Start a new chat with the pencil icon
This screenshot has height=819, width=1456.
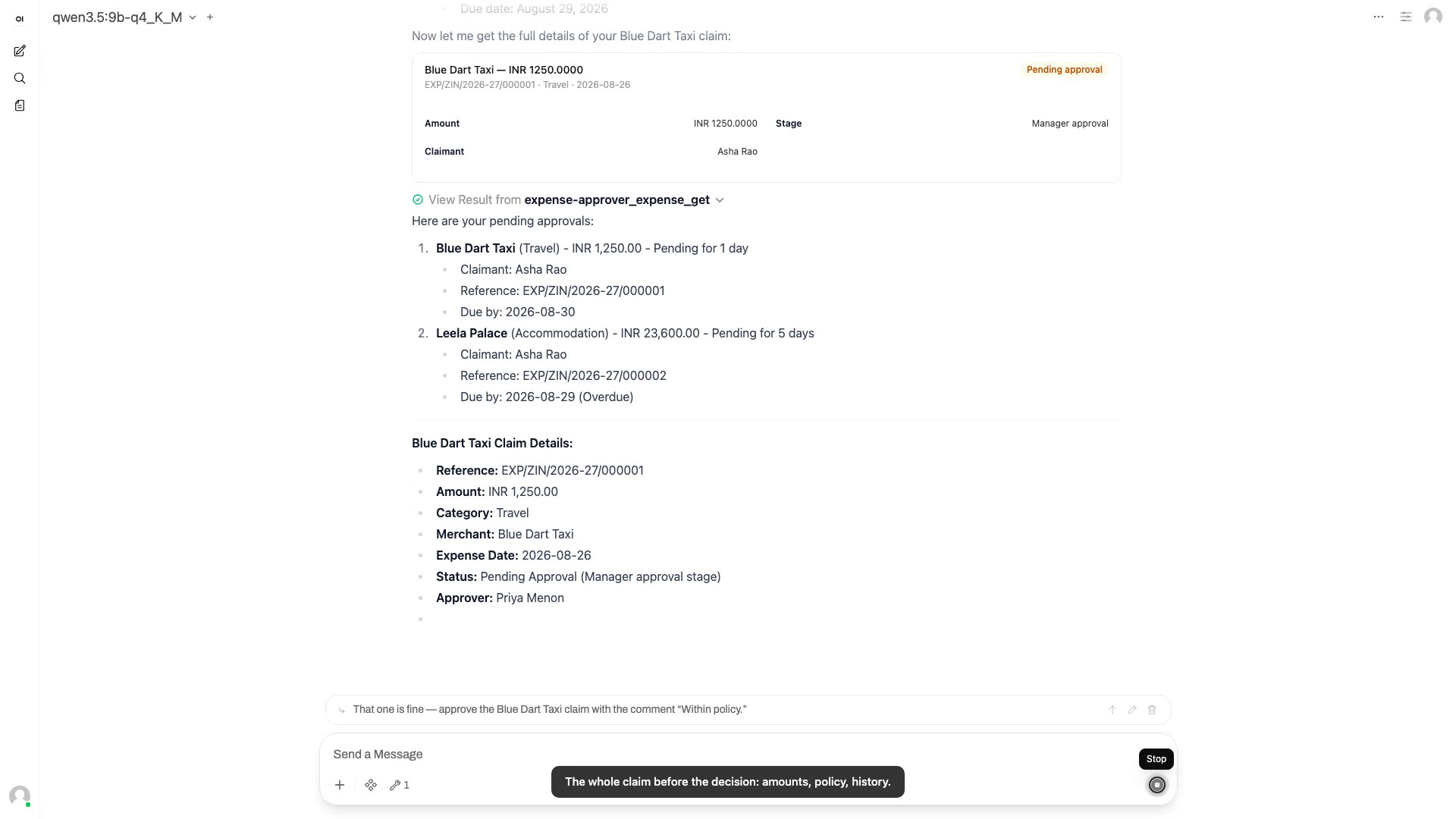[x=20, y=51]
